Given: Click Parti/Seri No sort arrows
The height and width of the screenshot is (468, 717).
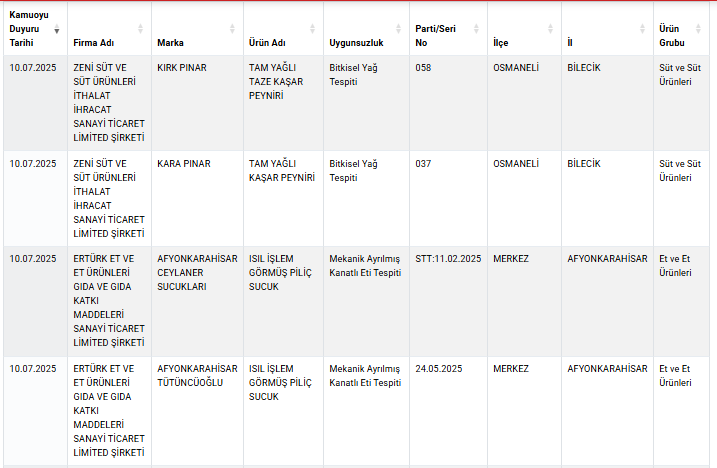Looking at the screenshot, I should (x=476, y=29).
